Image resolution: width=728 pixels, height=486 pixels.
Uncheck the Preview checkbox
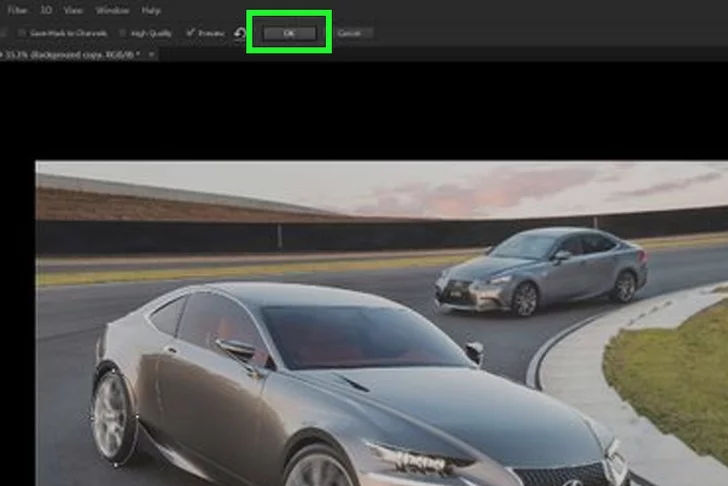click(190, 33)
